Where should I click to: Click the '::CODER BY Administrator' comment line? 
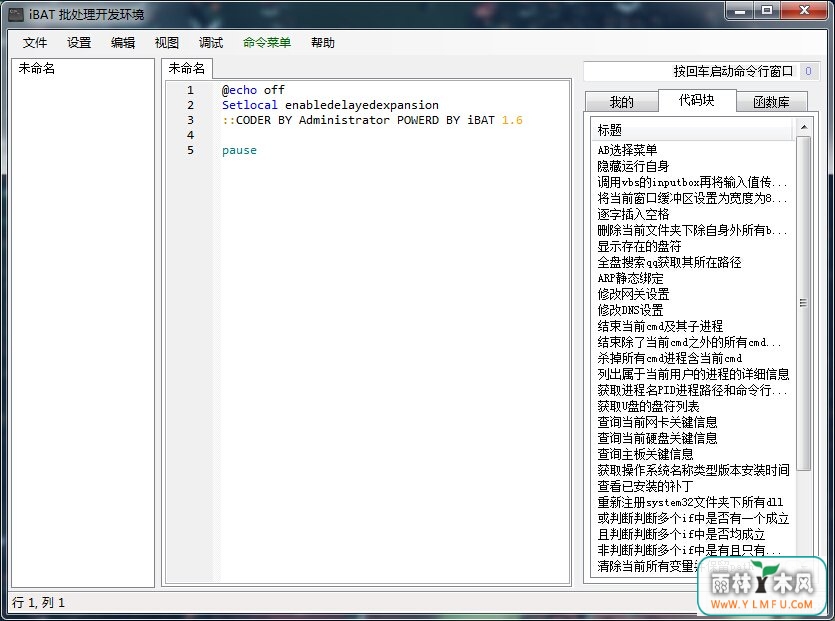(372, 120)
